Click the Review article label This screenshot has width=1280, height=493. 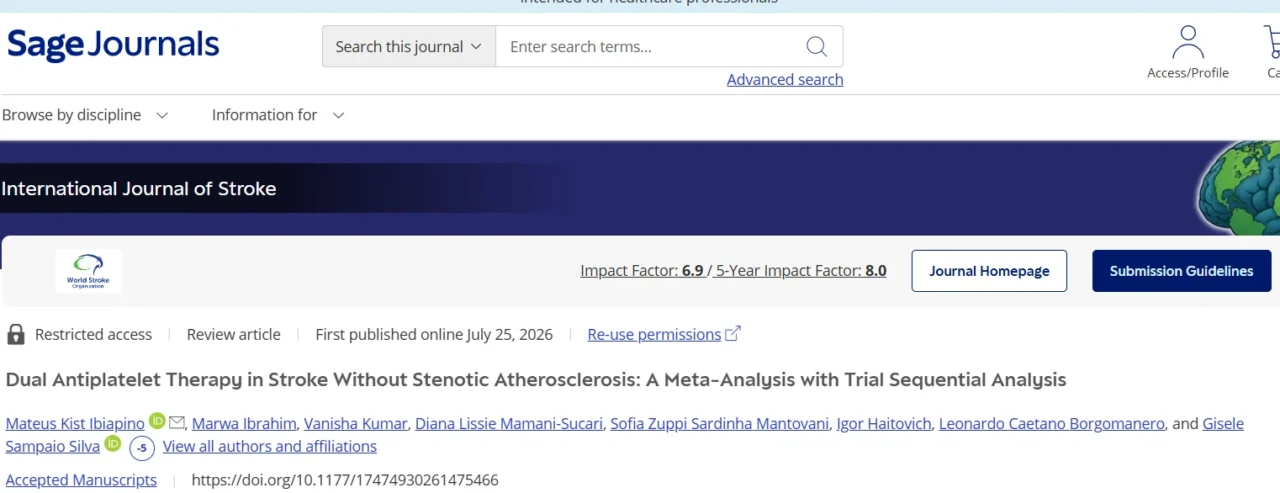tap(234, 335)
